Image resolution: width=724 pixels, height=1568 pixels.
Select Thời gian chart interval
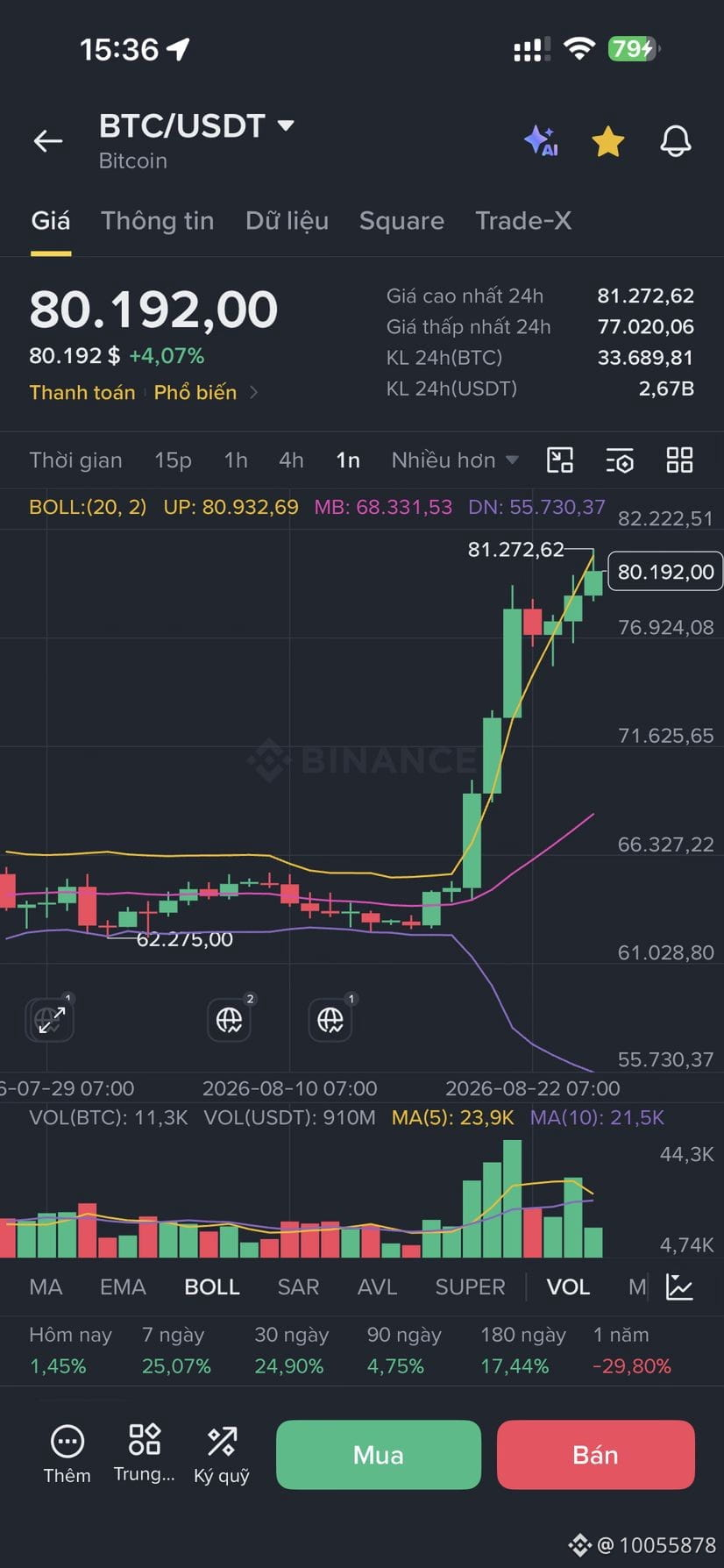pos(75,460)
